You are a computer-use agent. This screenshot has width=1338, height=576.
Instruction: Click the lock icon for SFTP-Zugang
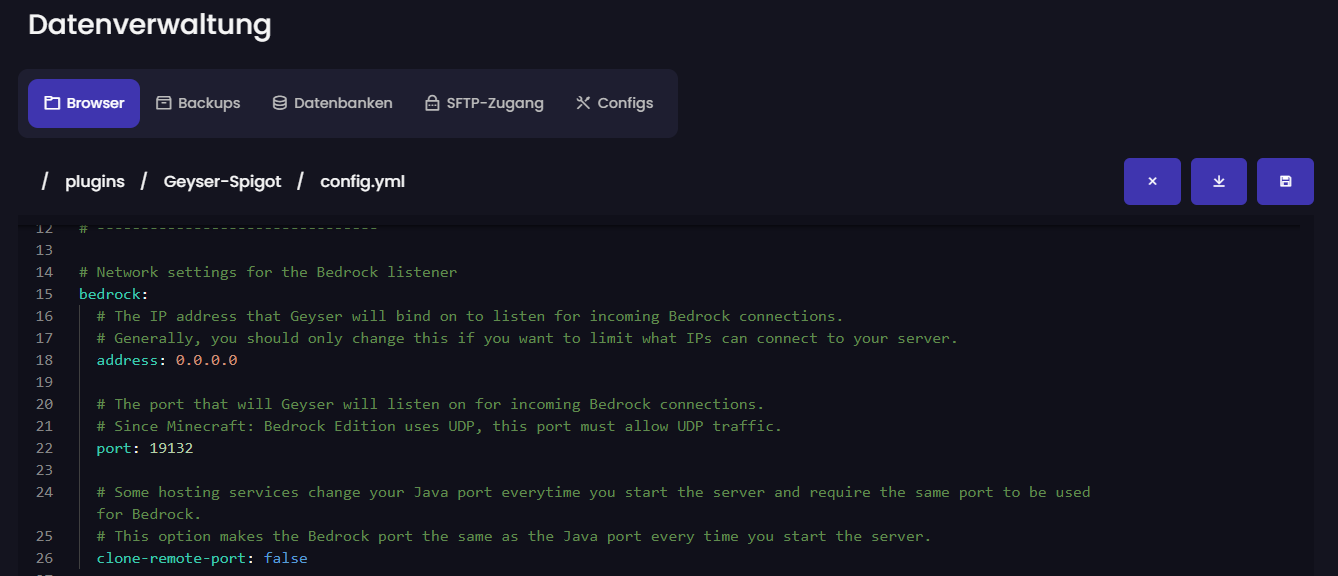pos(432,103)
